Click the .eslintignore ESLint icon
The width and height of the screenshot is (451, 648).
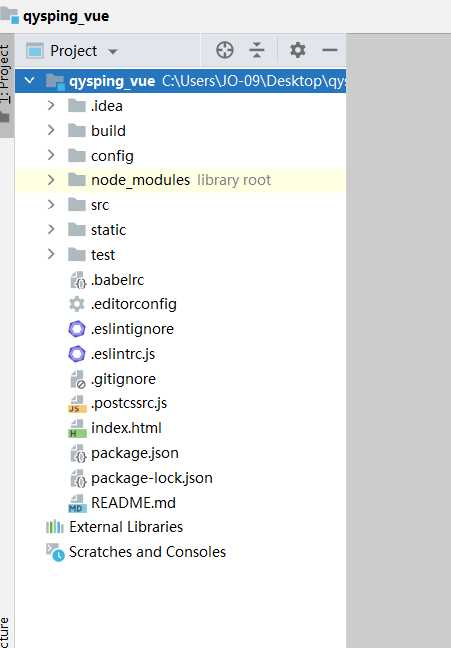77,329
